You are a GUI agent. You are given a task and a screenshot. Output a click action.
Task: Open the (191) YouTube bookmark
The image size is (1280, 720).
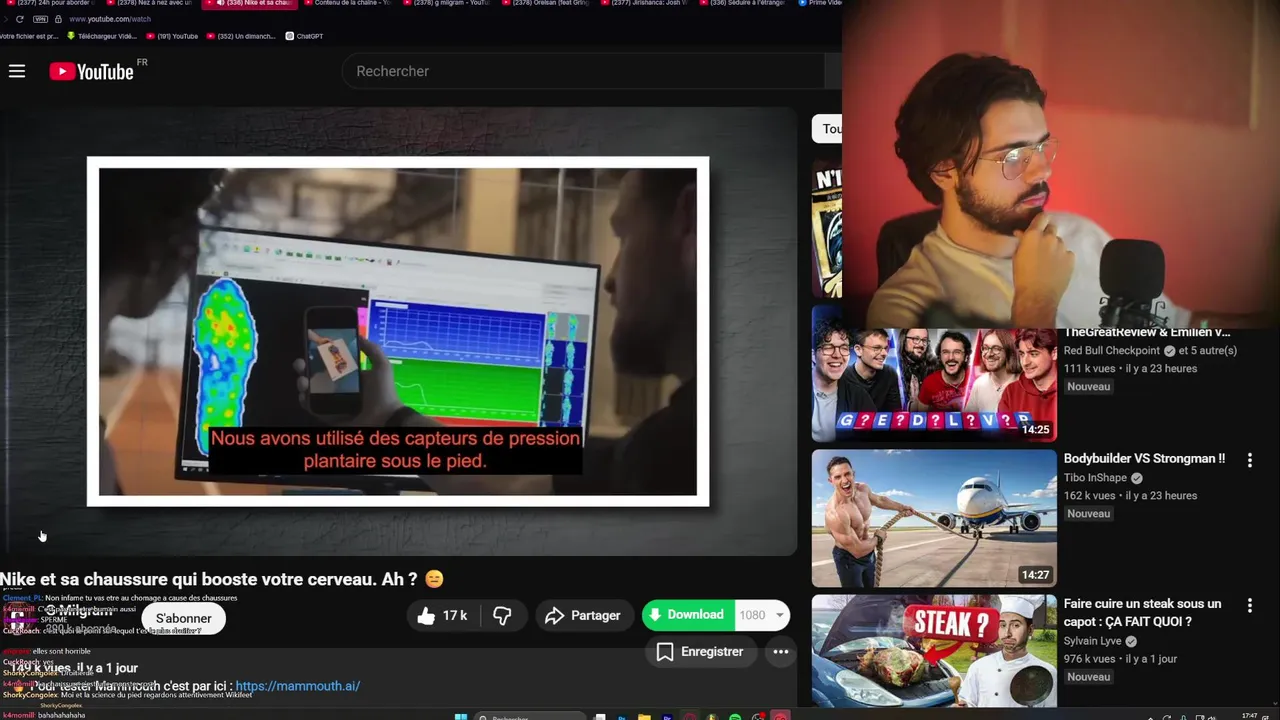[172, 36]
